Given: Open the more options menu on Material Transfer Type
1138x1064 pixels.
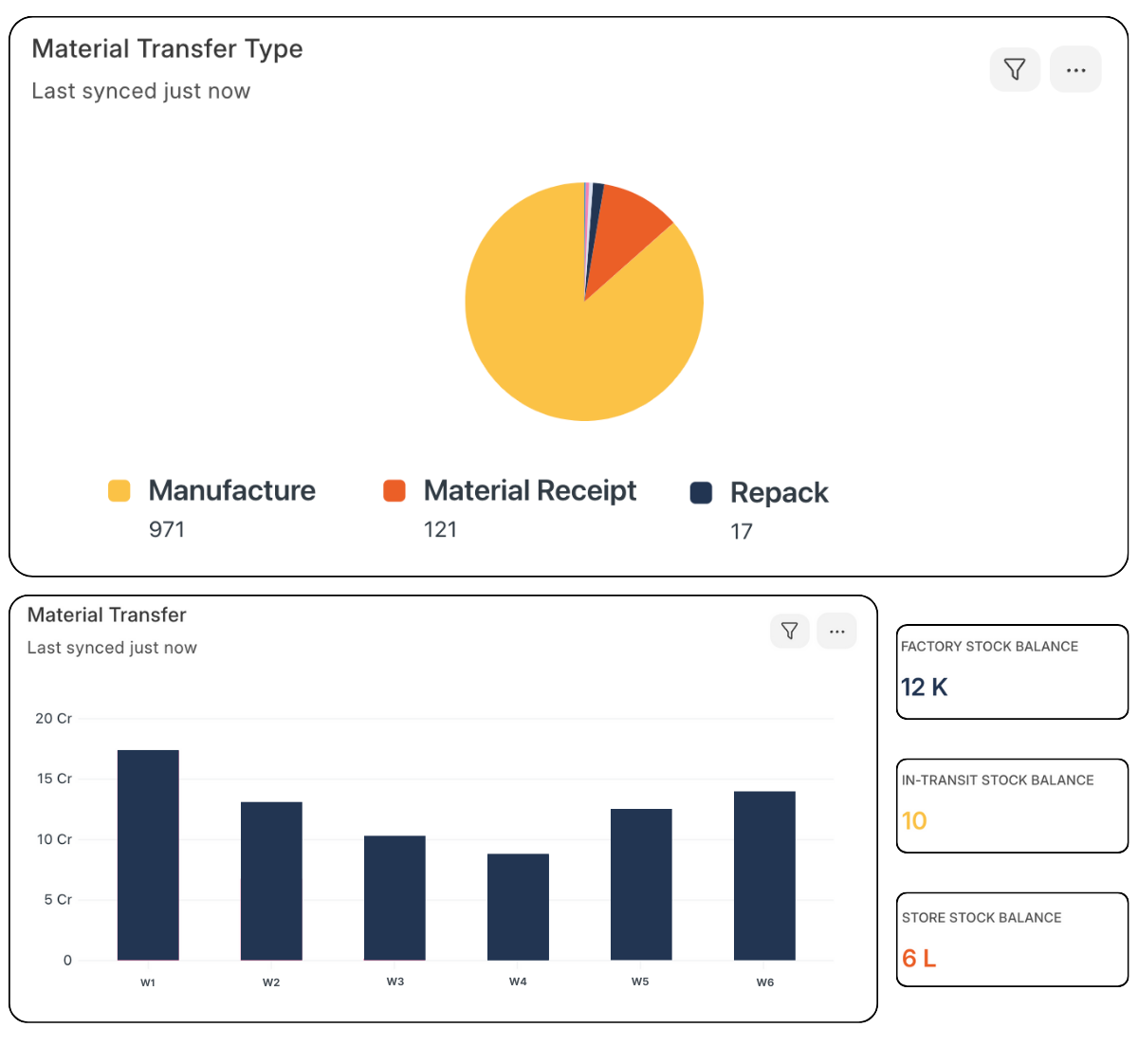Looking at the screenshot, I should coord(1075,69).
